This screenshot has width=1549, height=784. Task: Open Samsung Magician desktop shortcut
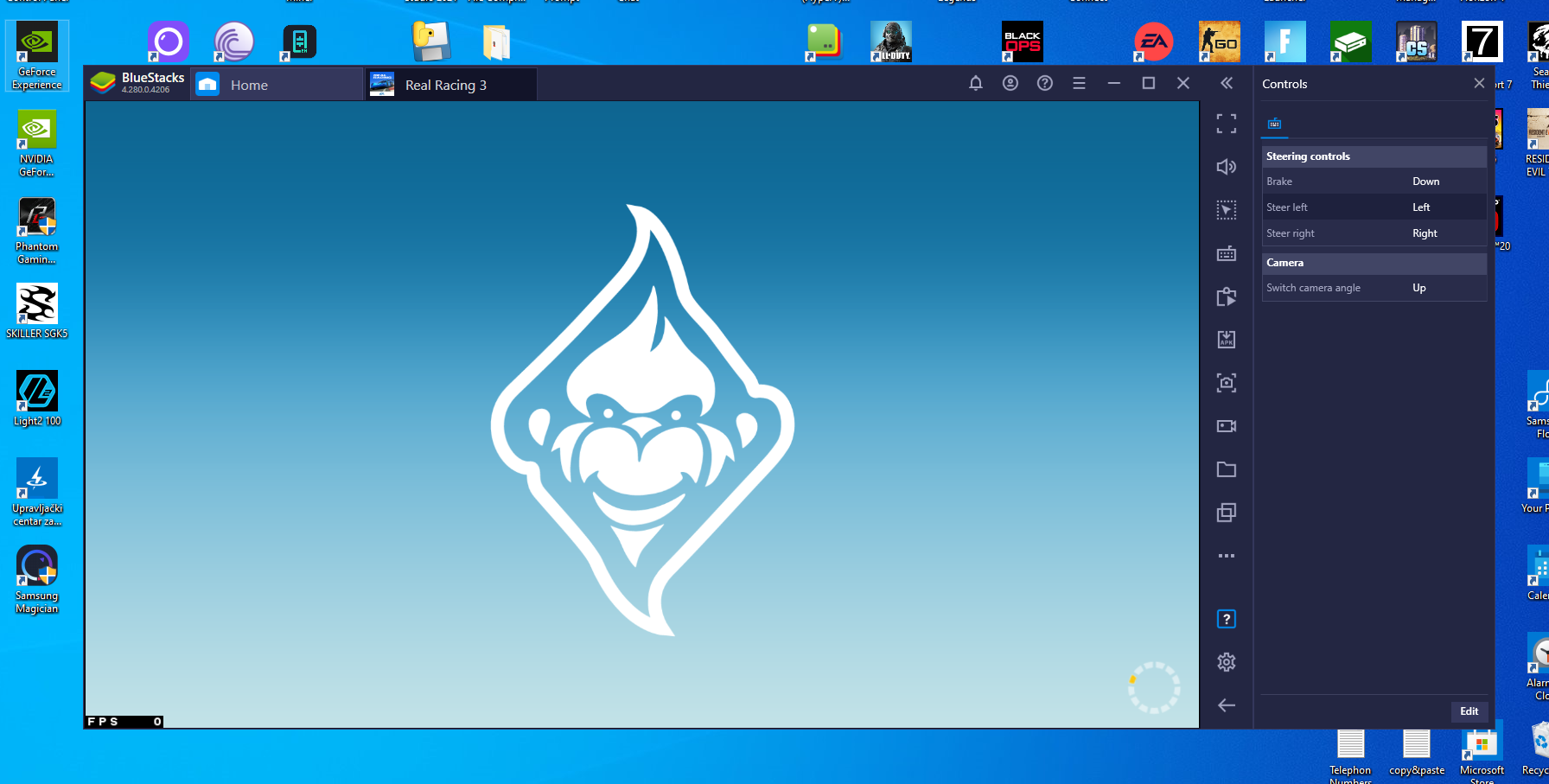pos(36,579)
